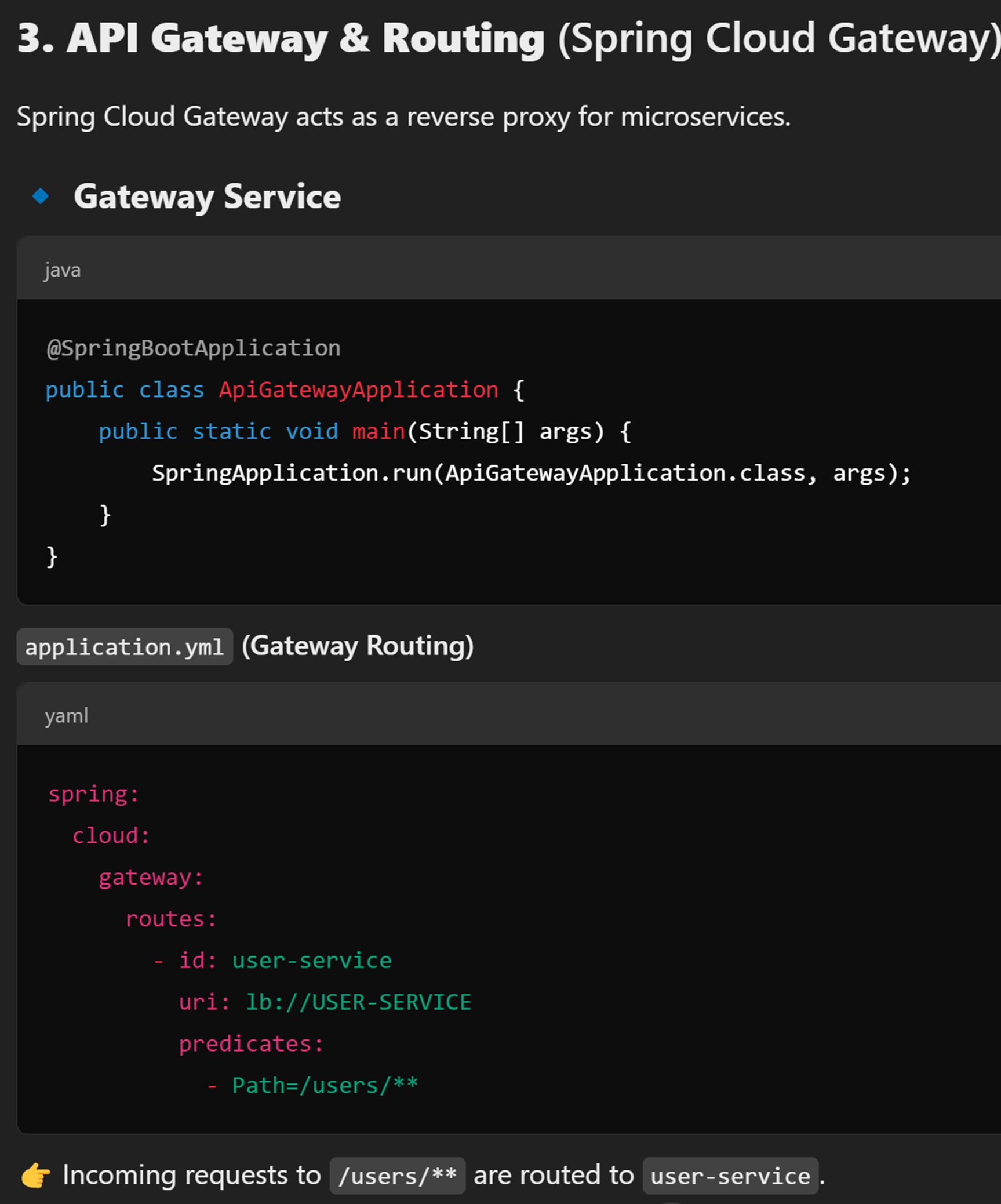Click the "routes:" YAML key

(171, 919)
